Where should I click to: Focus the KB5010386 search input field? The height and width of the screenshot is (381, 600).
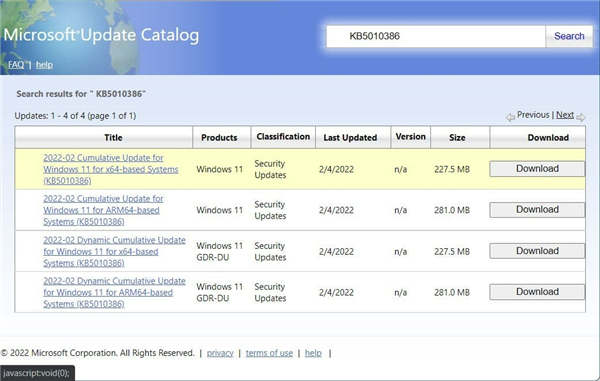tap(436, 36)
